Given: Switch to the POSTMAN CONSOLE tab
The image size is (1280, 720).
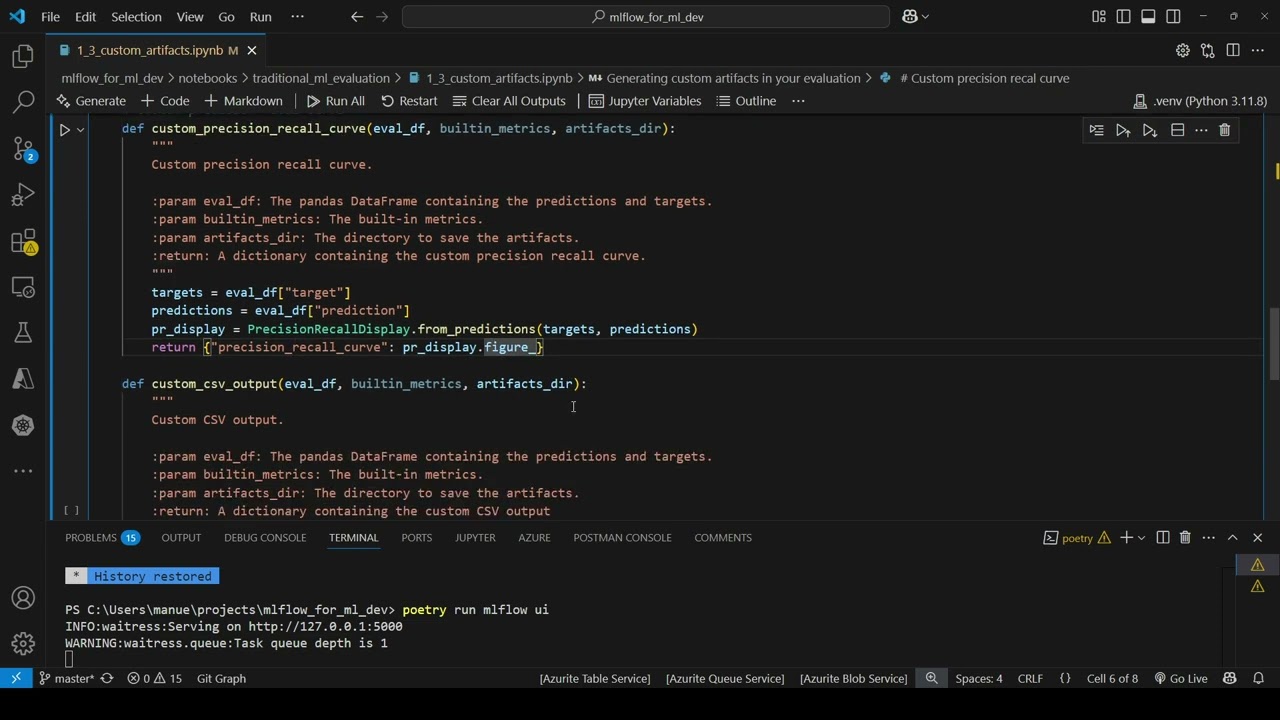Looking at the screenshot, I should coord(622,537).
